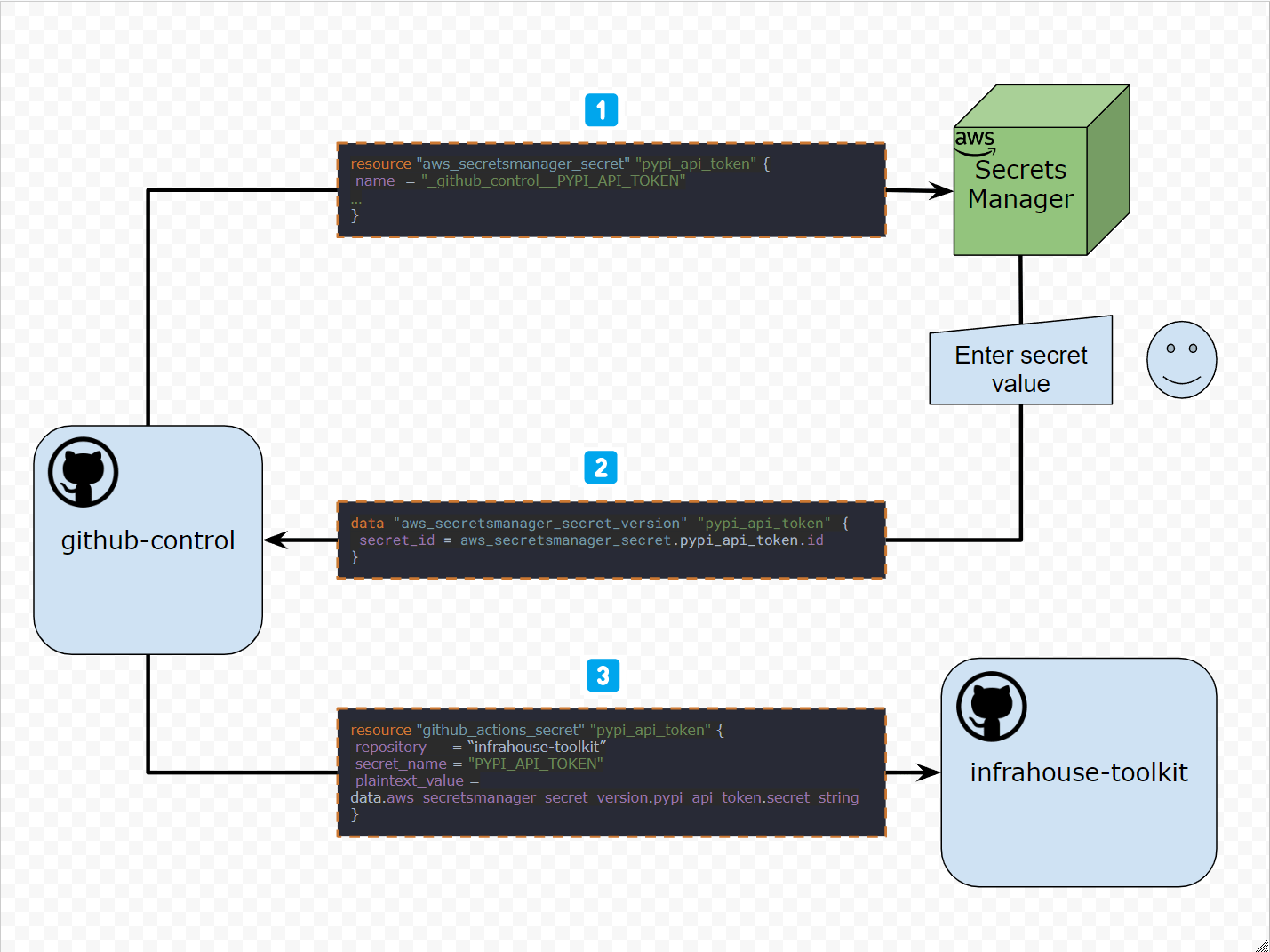Screen dimensions: 1270x952
Task: Click the plaintext_value line in code
Action: 418,781
